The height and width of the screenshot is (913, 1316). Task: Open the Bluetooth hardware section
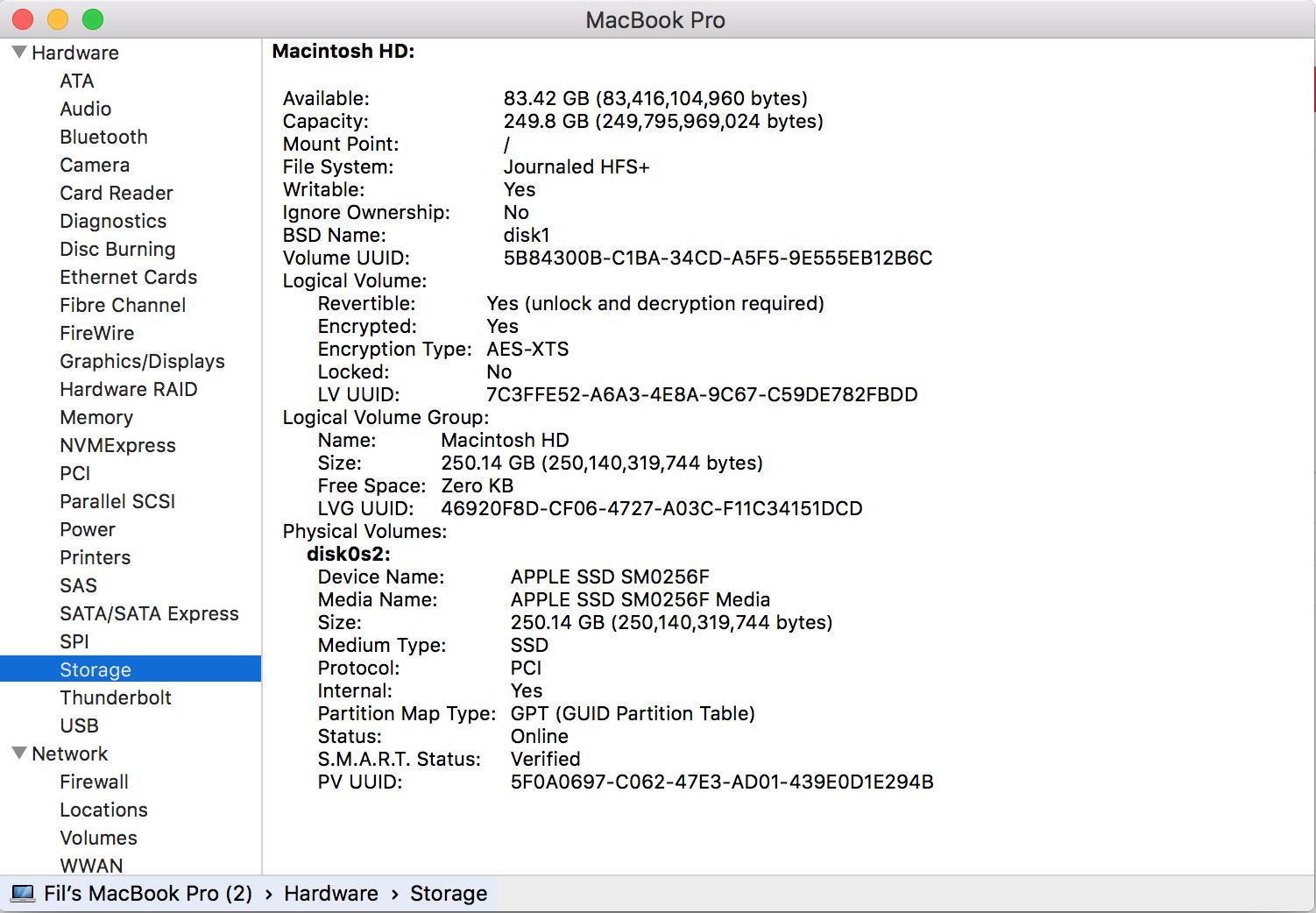(103, 137)
